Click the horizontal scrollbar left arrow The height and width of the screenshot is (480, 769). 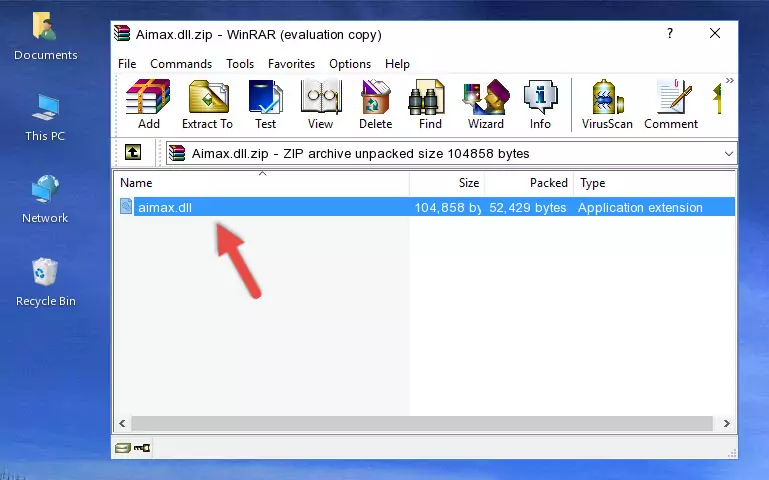point(123,423)
